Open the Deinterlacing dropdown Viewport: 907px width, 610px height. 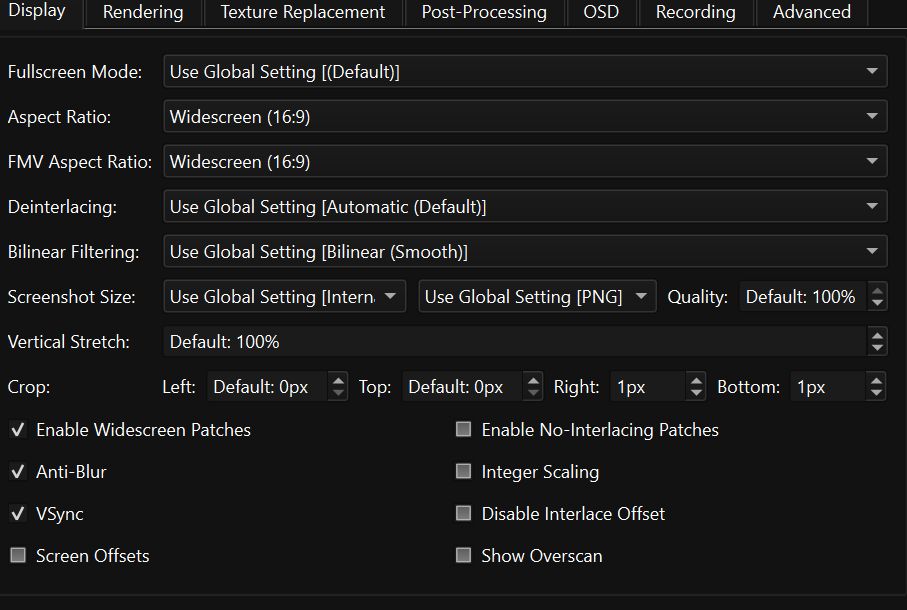[x=525, y=206]
